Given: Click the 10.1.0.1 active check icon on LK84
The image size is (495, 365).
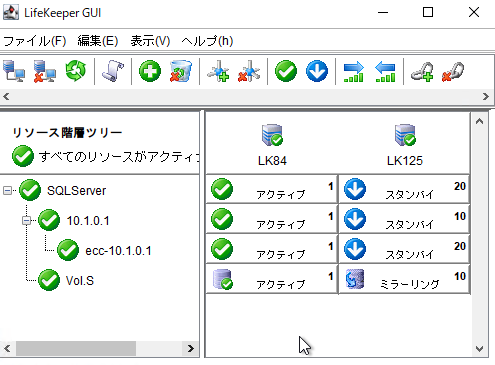Looking at the screenshot, I should click(222, 219).
